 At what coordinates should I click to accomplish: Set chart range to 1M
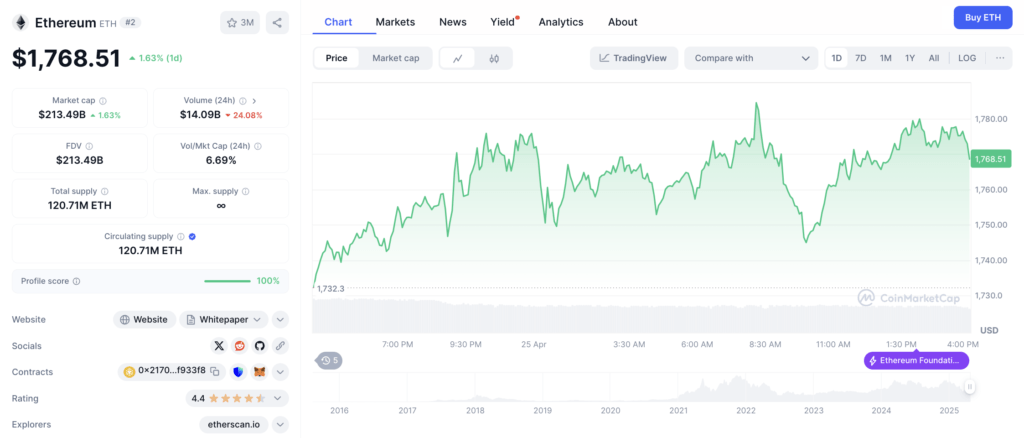click(886, 58)
